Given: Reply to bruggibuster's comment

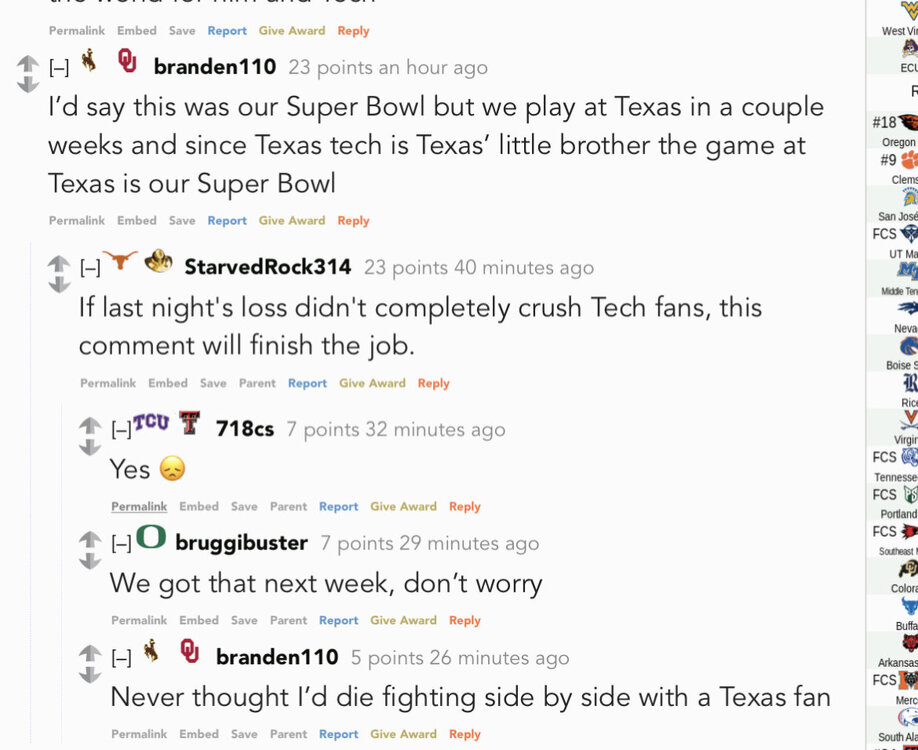Looking at the screenshot, I should 464,620.
